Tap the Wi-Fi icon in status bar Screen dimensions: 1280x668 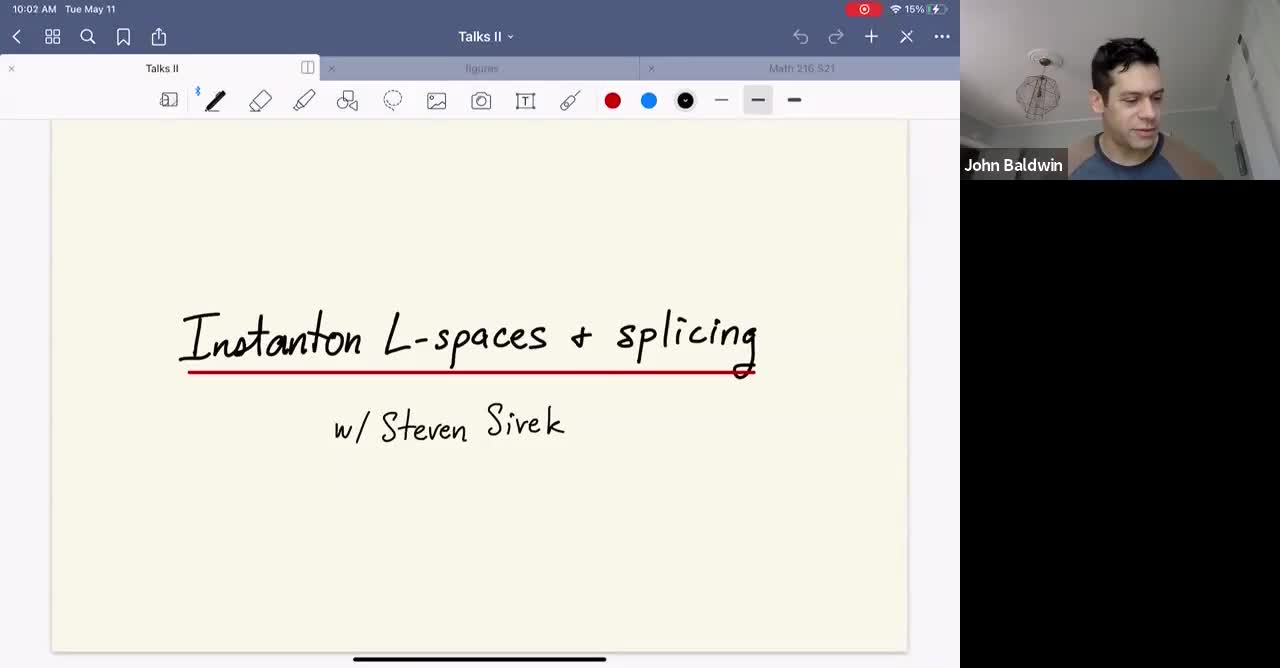pyautogui.click(x=895, y=9)
